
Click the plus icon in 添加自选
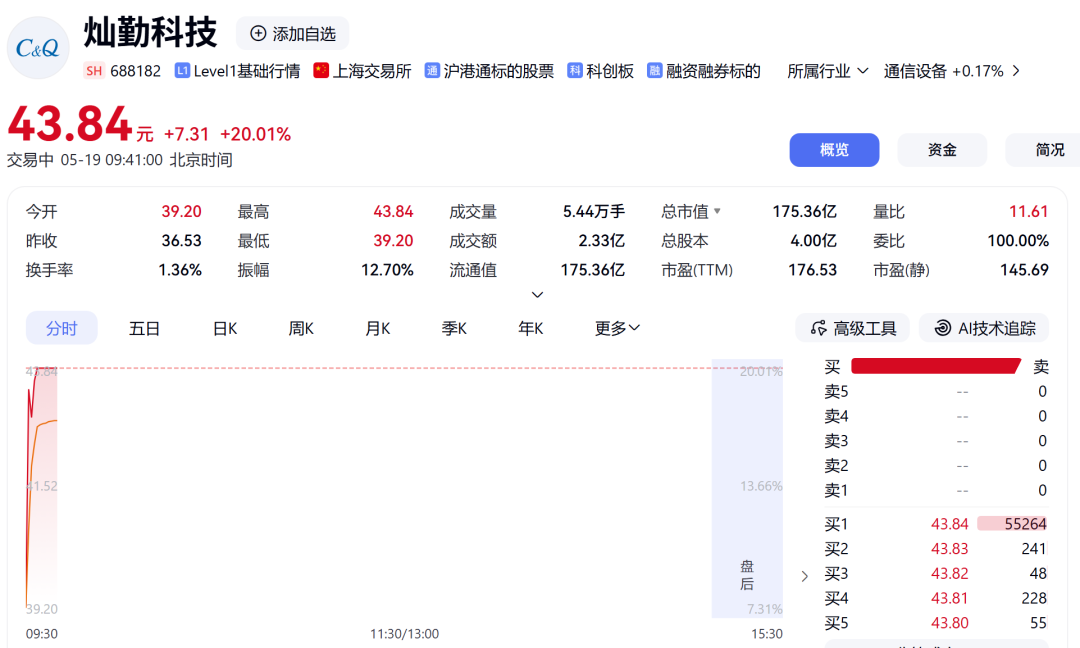tap(258, 34)
